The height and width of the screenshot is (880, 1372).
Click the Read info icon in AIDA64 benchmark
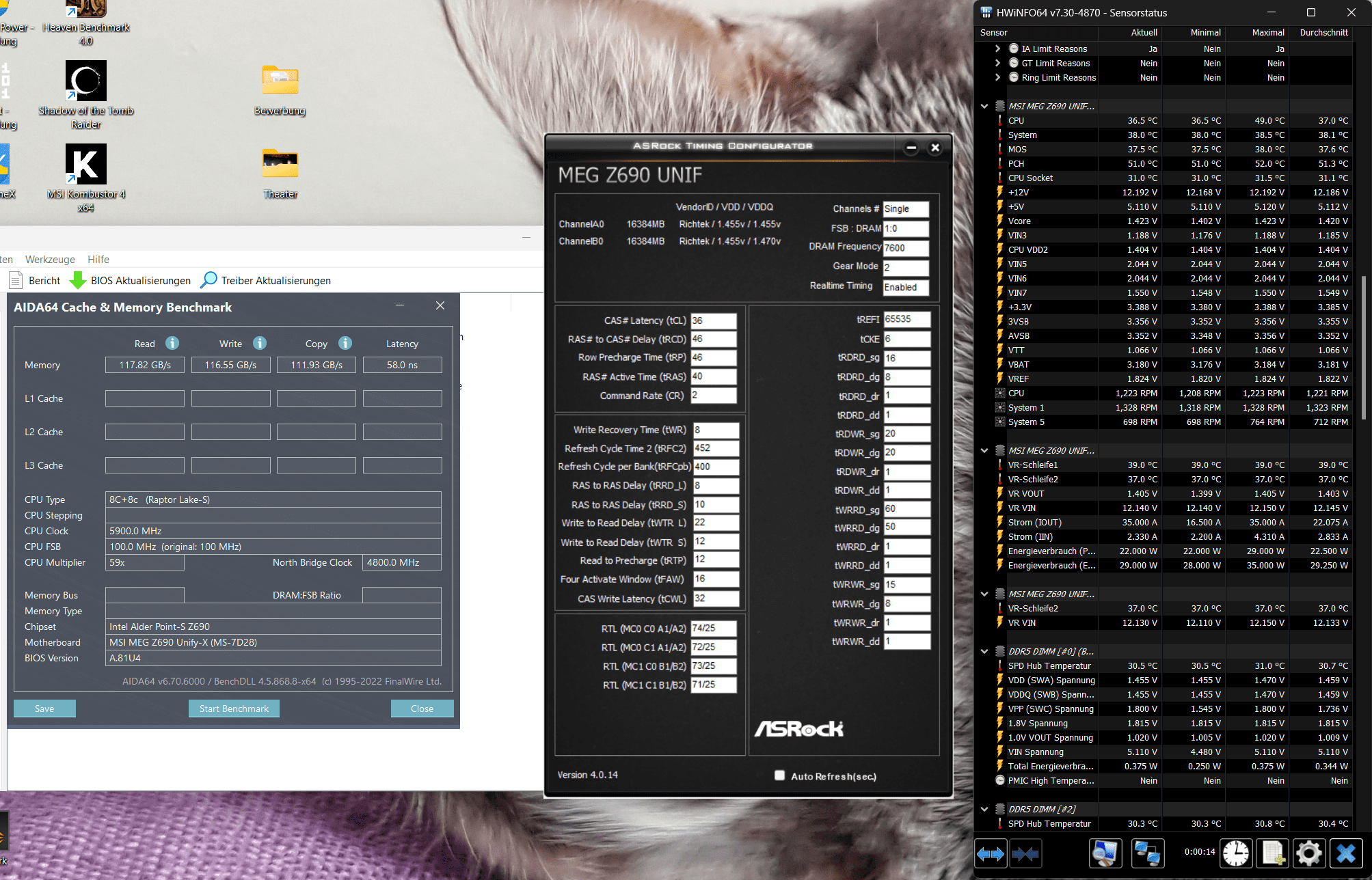click(172, 343)
